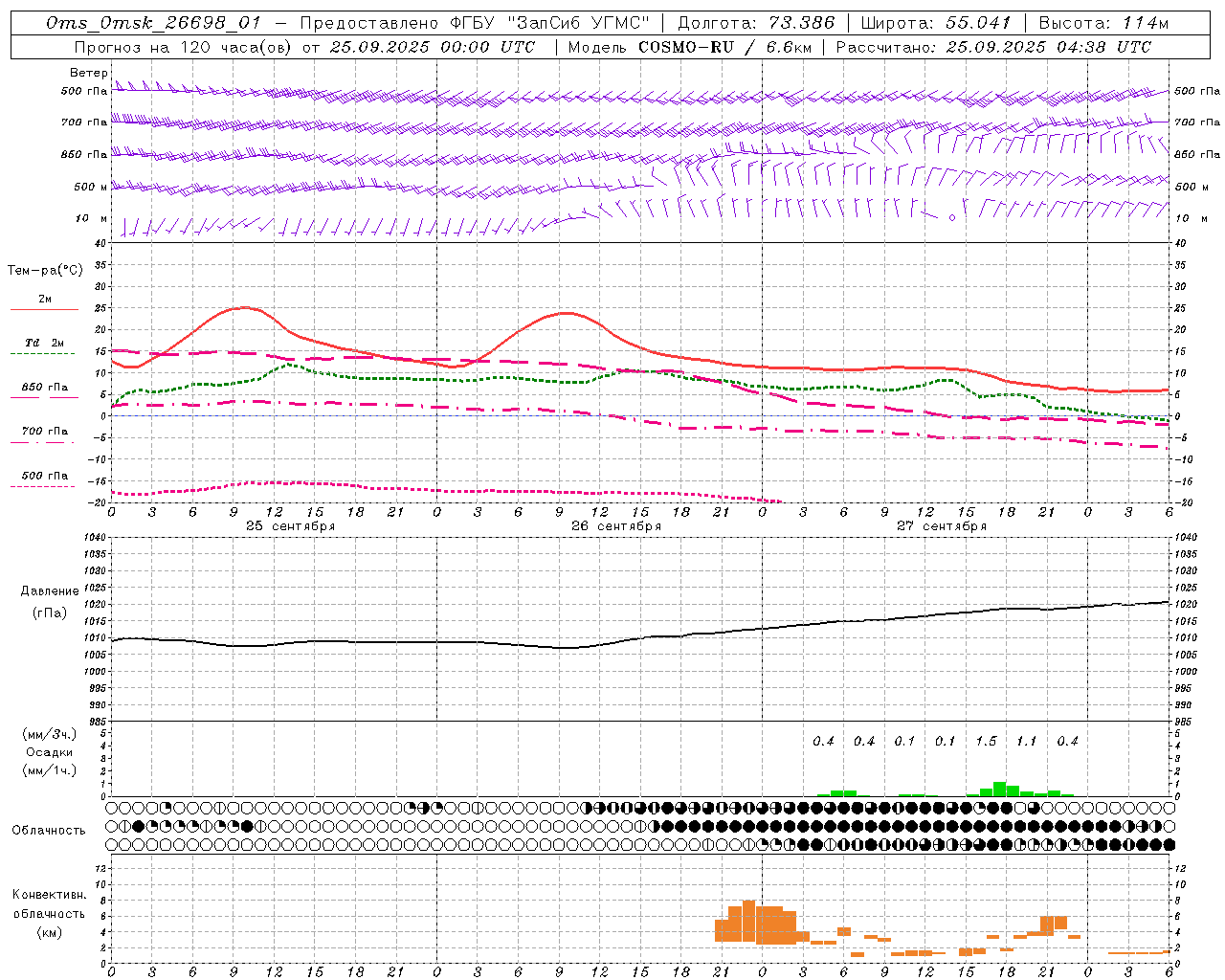This screenshot has height=980, width=1225.
Task: Click the calm-wind circle in the 10 м row
Action: [951, 218]
